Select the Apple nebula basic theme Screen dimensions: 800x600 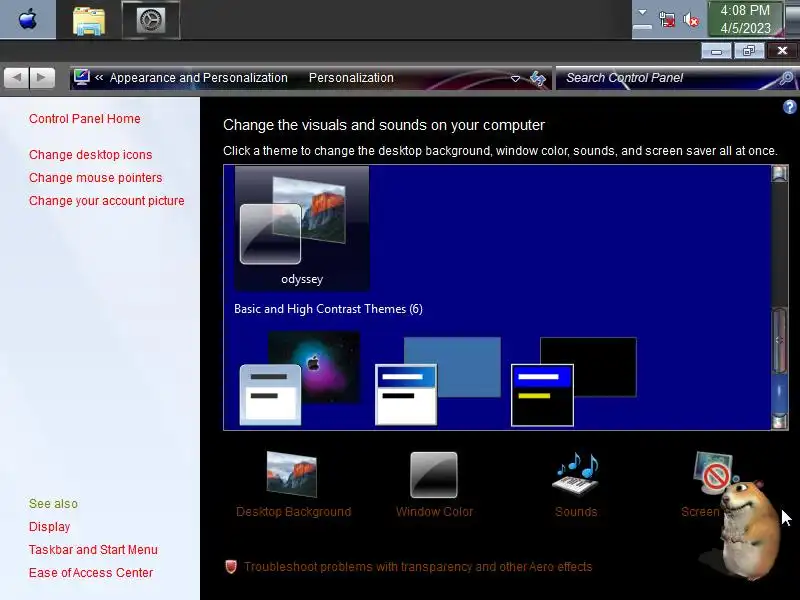[x=300, y=378]
